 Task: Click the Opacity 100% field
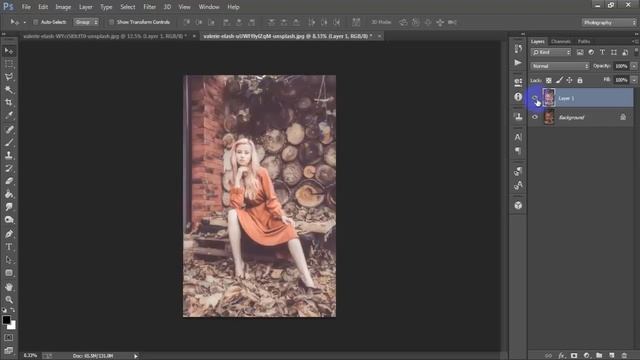click(621, 66)
